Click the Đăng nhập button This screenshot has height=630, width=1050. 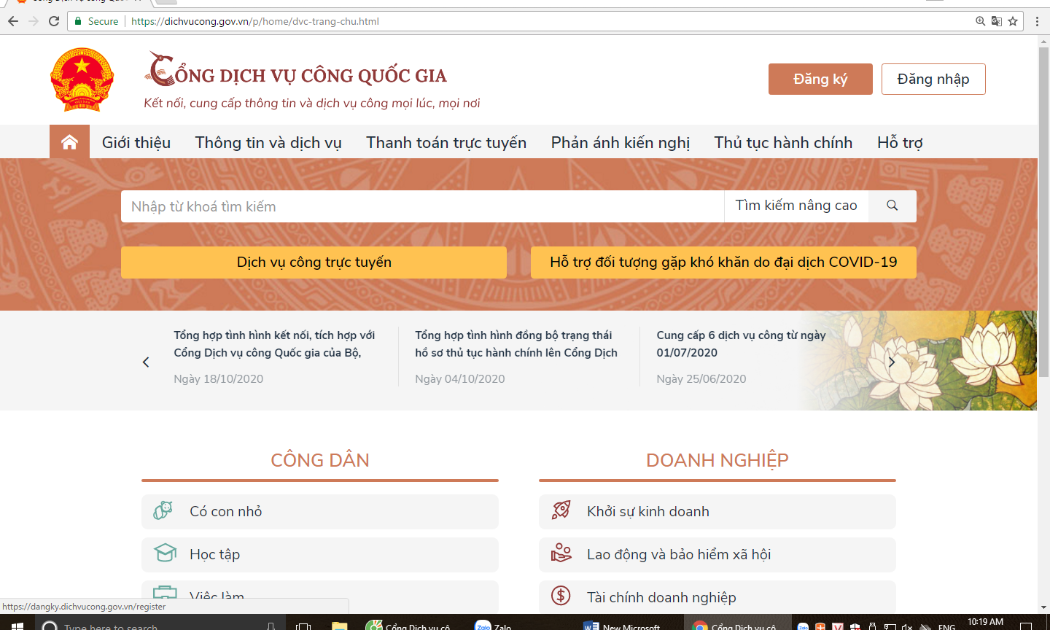tap(933, 79)
